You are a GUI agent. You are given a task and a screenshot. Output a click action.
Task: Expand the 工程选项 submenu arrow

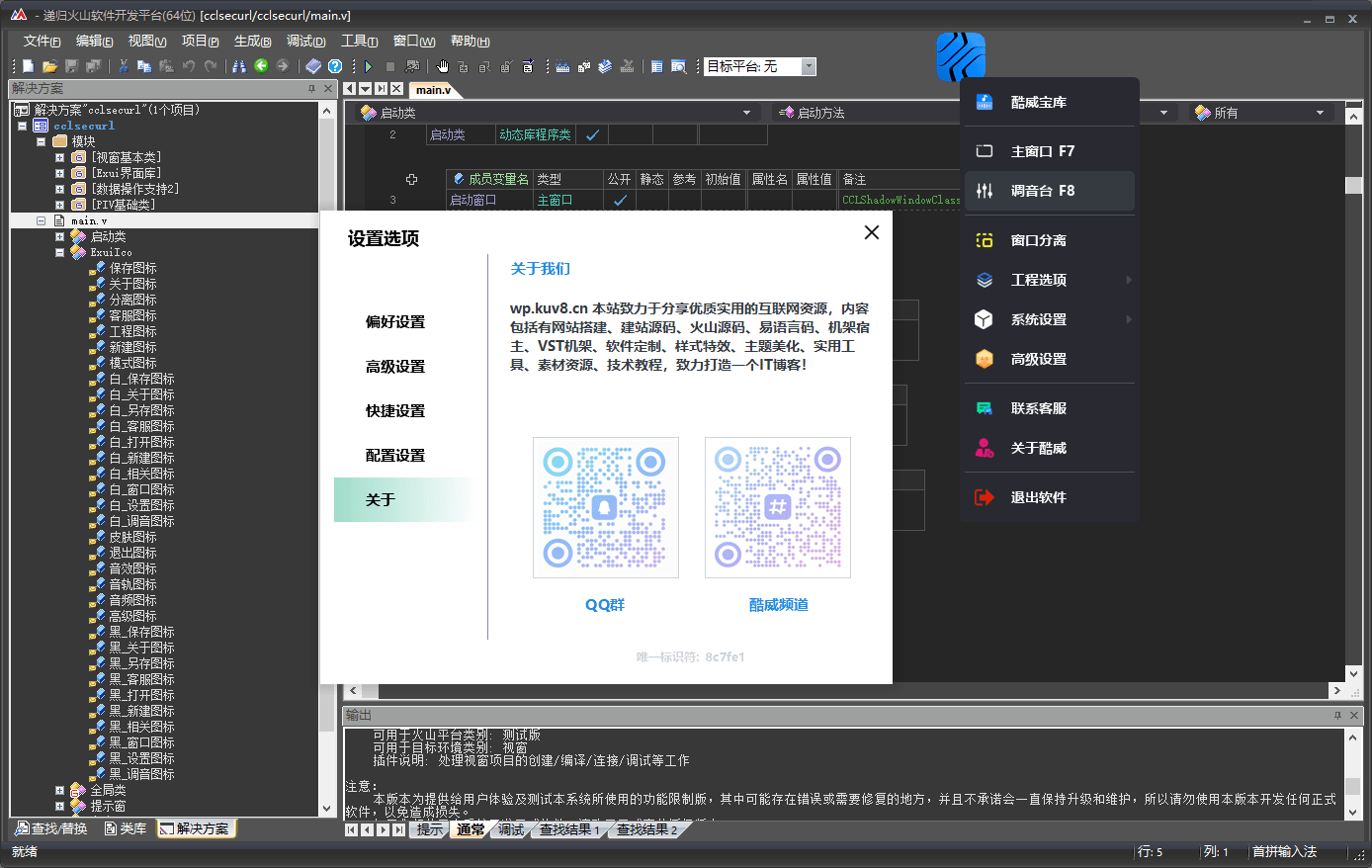1128,280
